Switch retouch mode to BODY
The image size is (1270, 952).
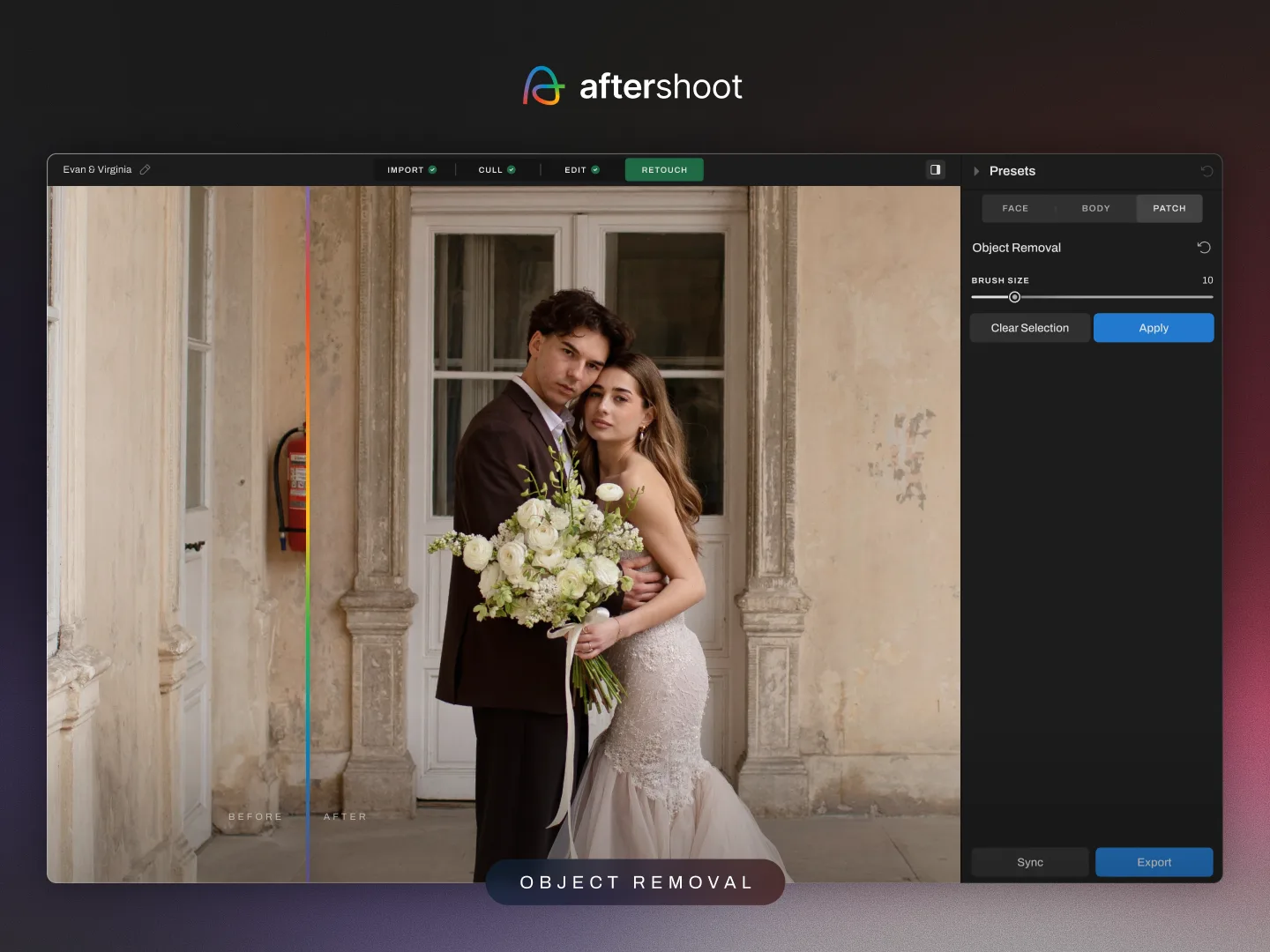(x=1095, y=208)
